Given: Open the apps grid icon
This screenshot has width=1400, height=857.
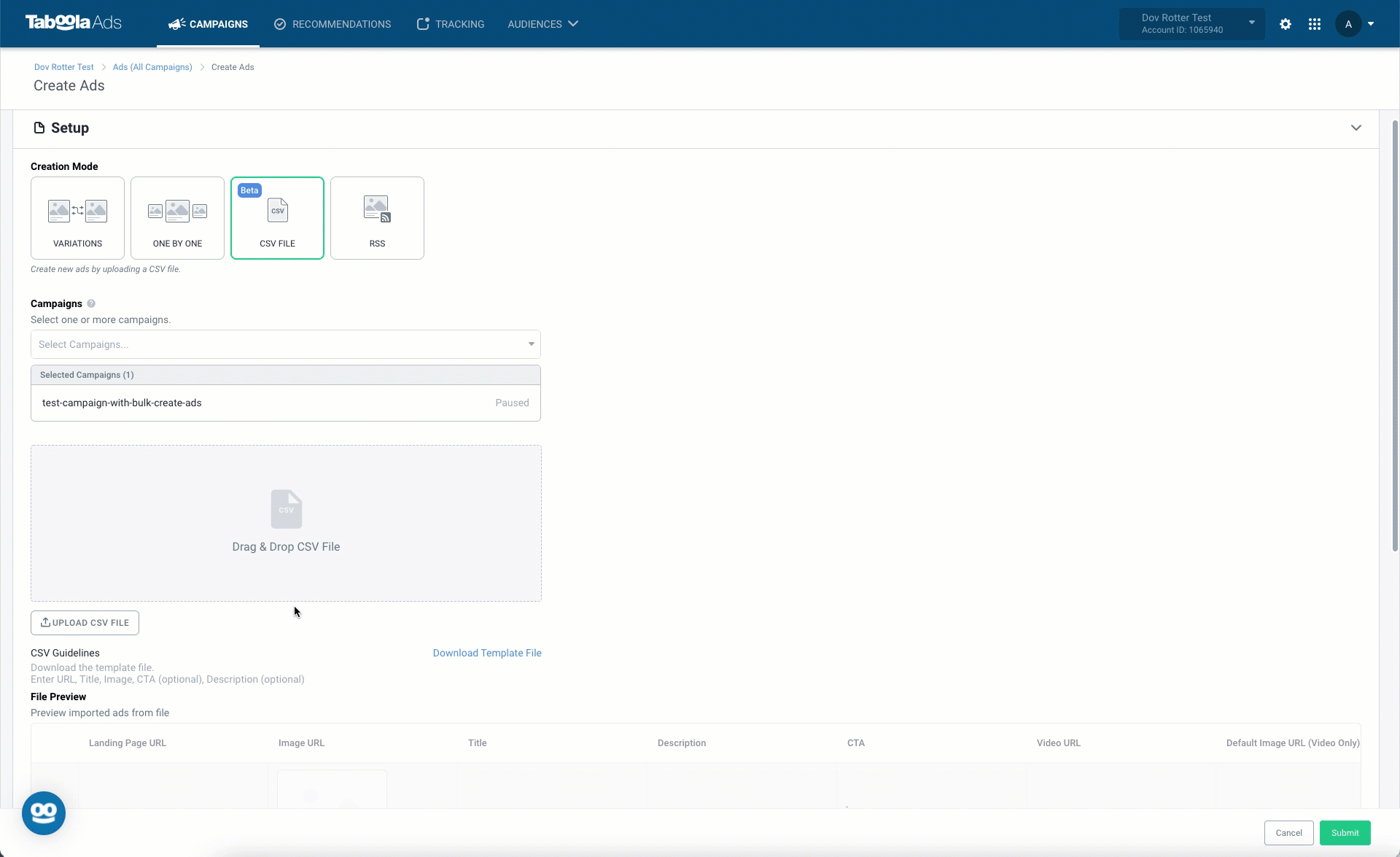Looking at the screenshot, I should 1315,24.
